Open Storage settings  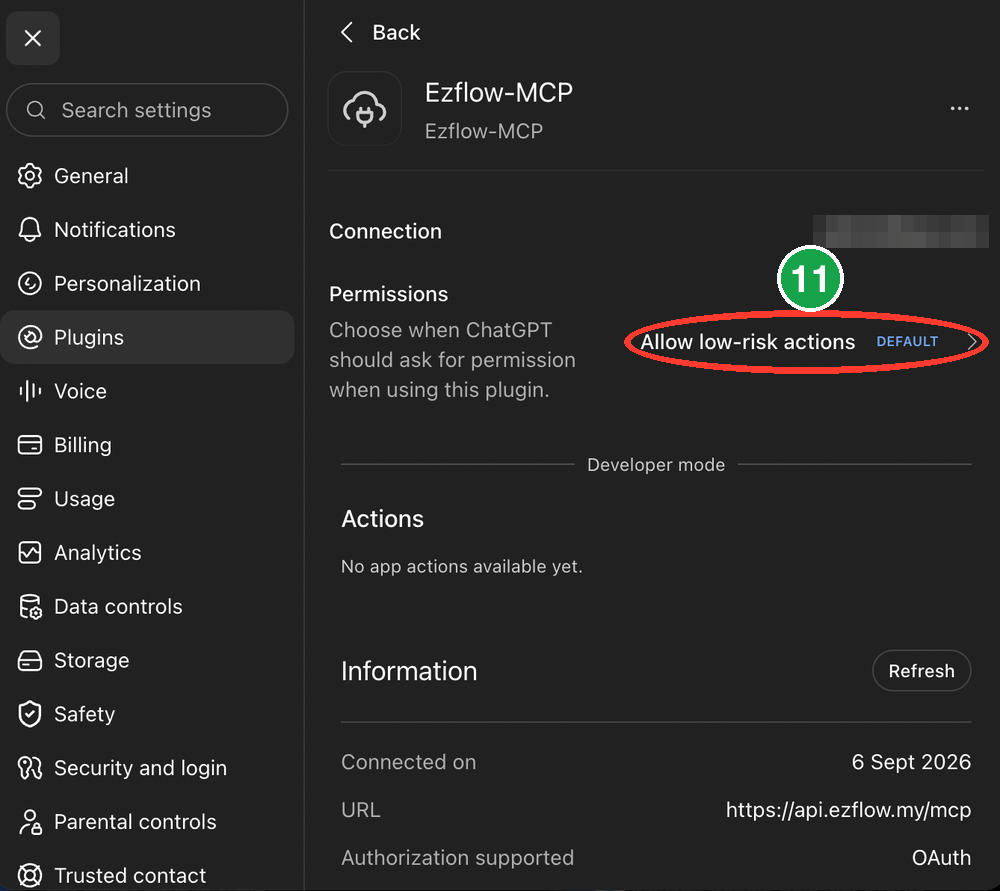(147, 660)
